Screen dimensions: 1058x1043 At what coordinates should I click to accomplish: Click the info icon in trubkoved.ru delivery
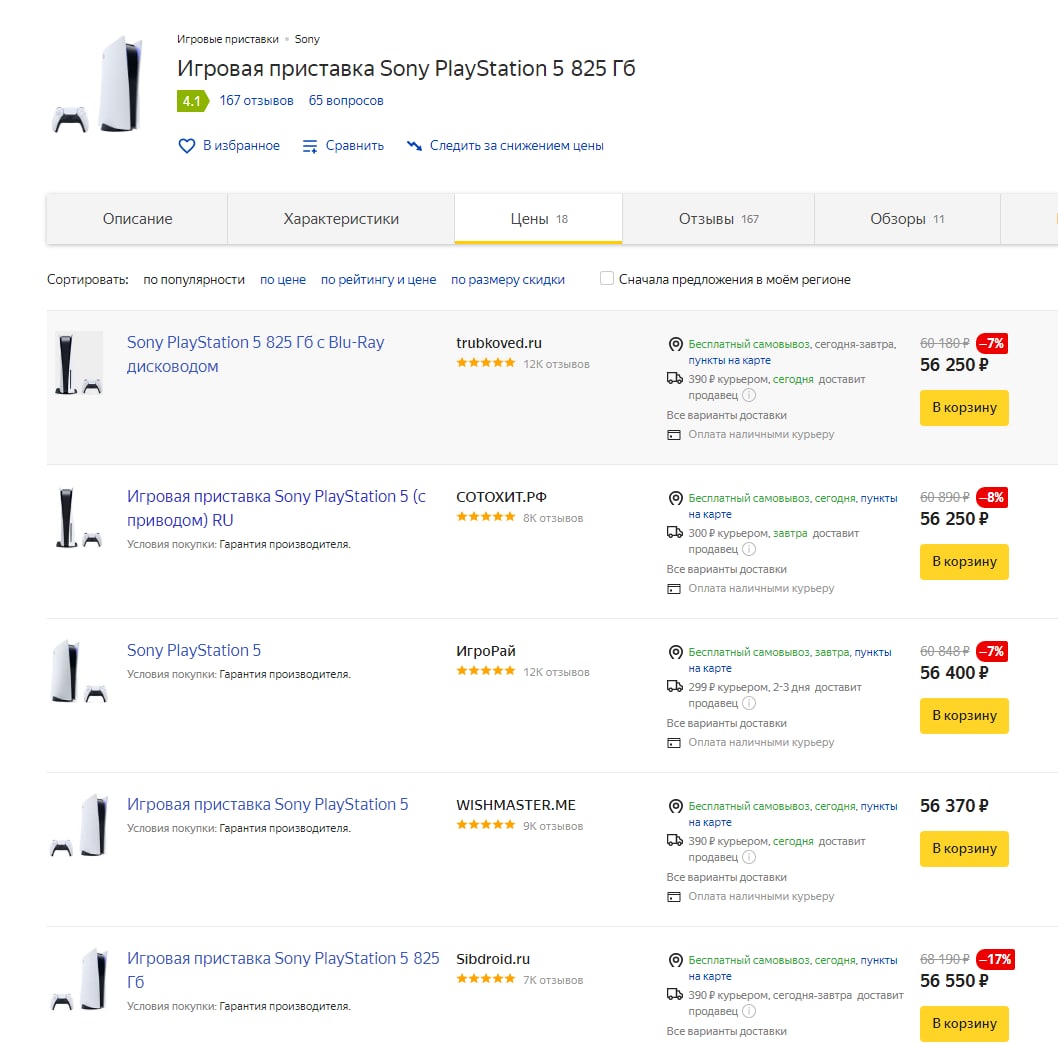749,395
